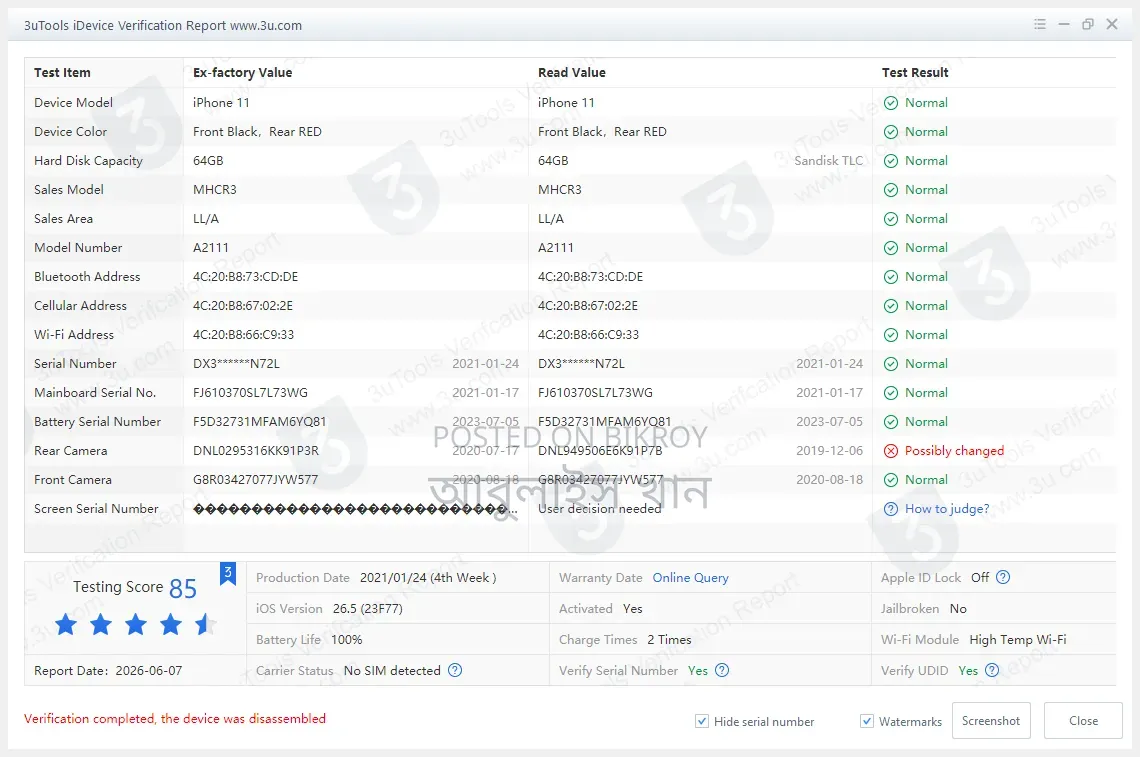Viewport: 1140px width, 757px height.
Task: Open the How to judge link
Action: (947, 509)
